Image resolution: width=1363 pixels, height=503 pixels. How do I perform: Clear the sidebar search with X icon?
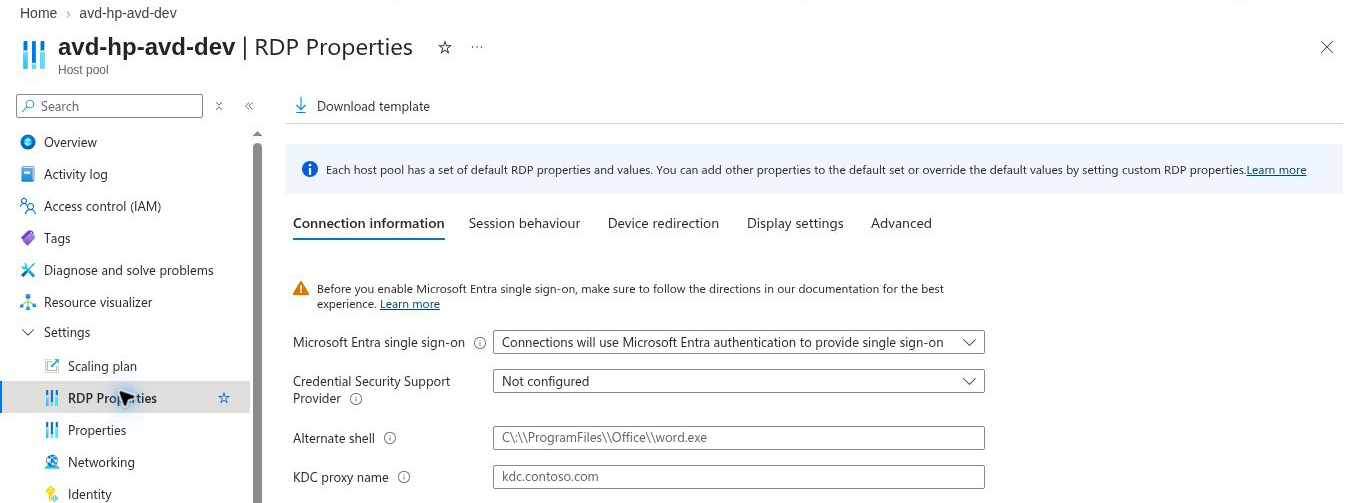coord(219,106)
